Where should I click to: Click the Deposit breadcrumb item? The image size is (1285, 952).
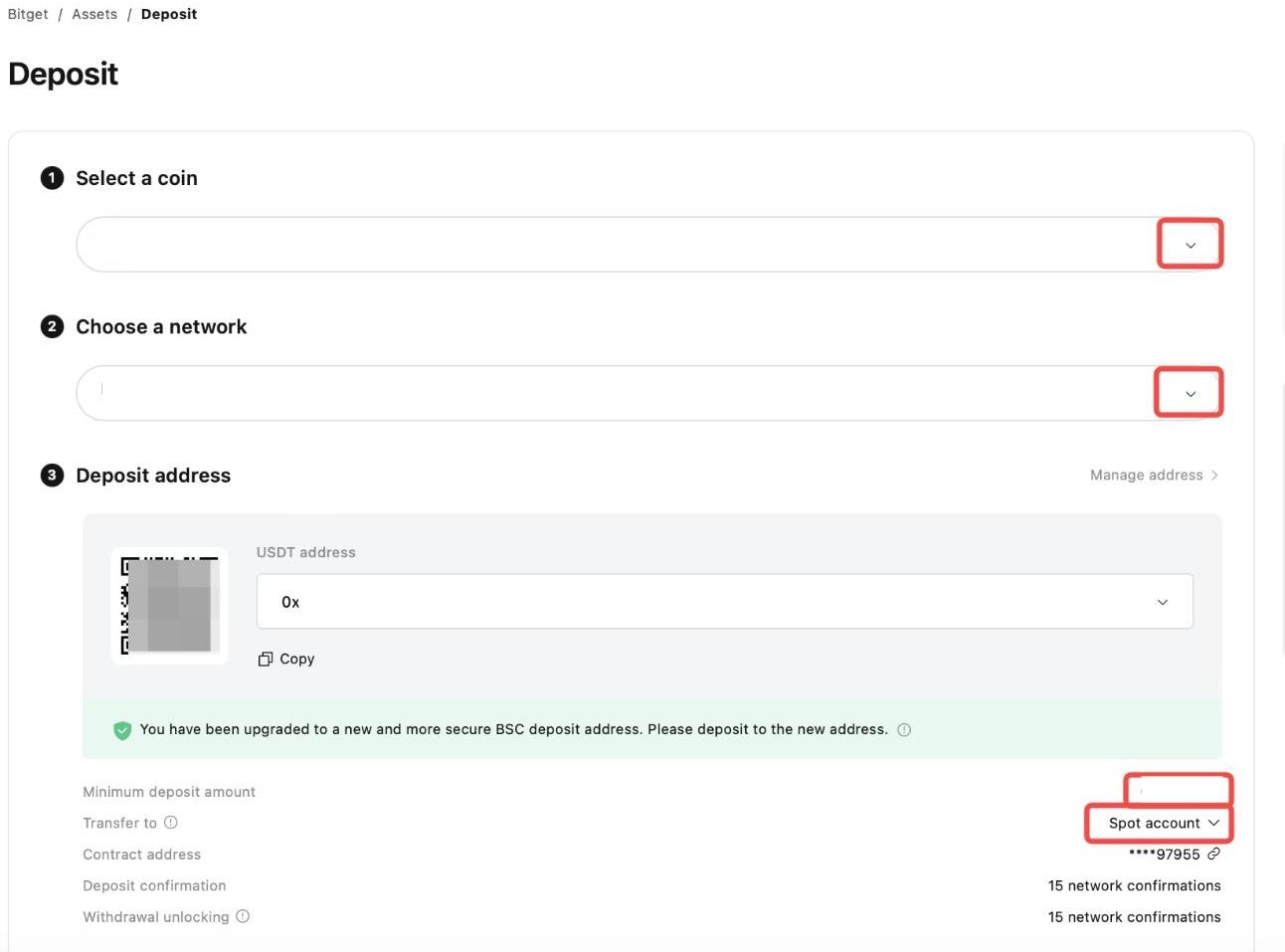pyautogui.click(x=169, y=14)
